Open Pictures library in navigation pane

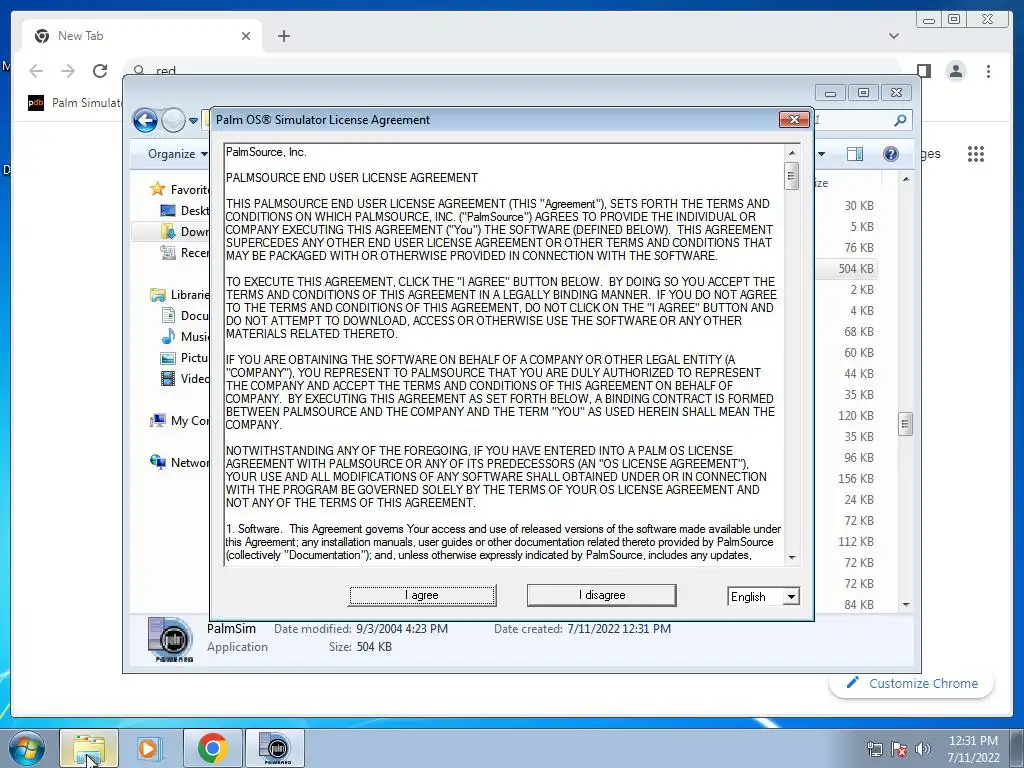point(185,357)
